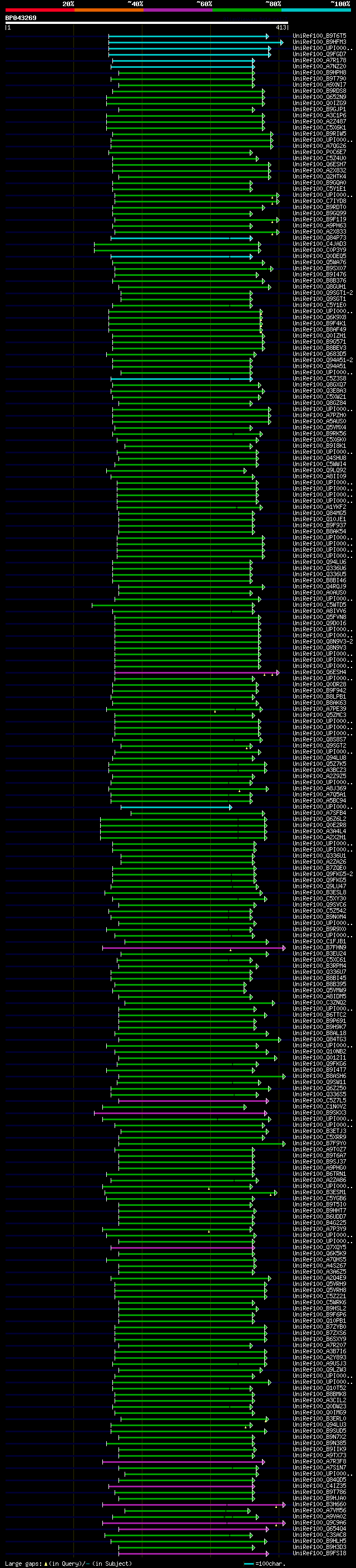Click the magenta alignment bar for B7FHN9
This screenshot has width=356, height=1568.
194,948
